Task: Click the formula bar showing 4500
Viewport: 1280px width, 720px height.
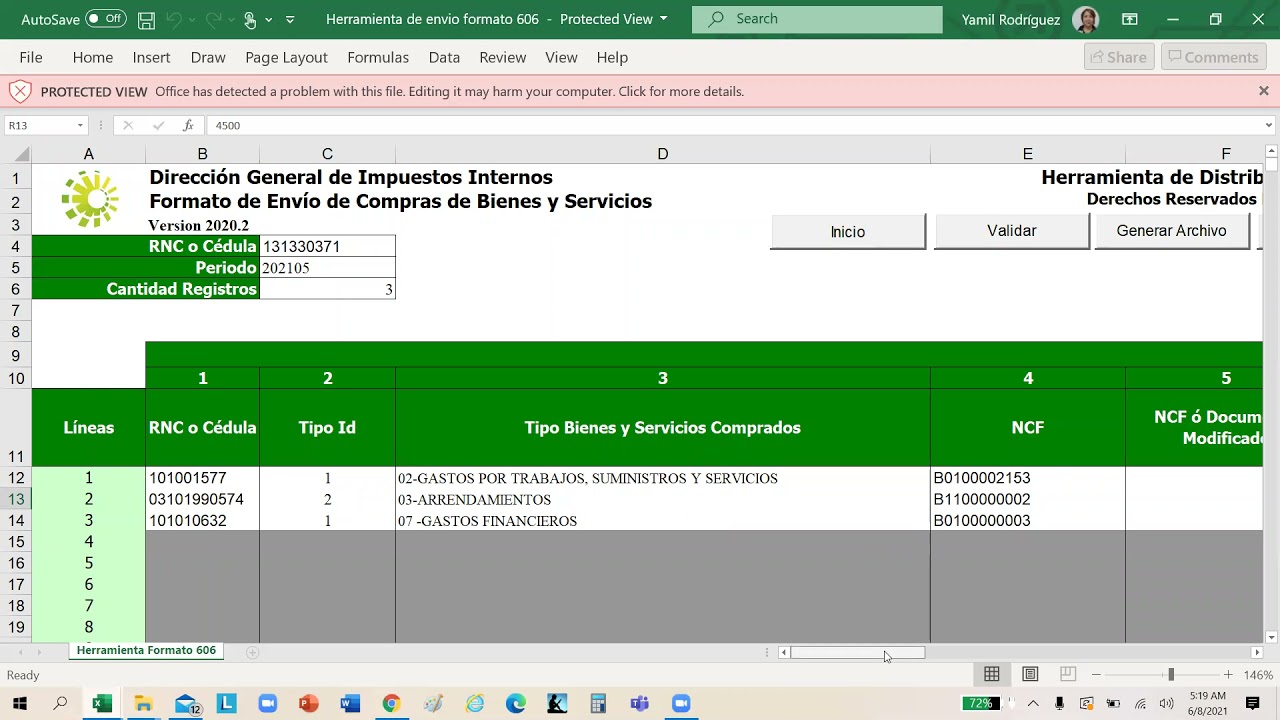Action: 735,125
